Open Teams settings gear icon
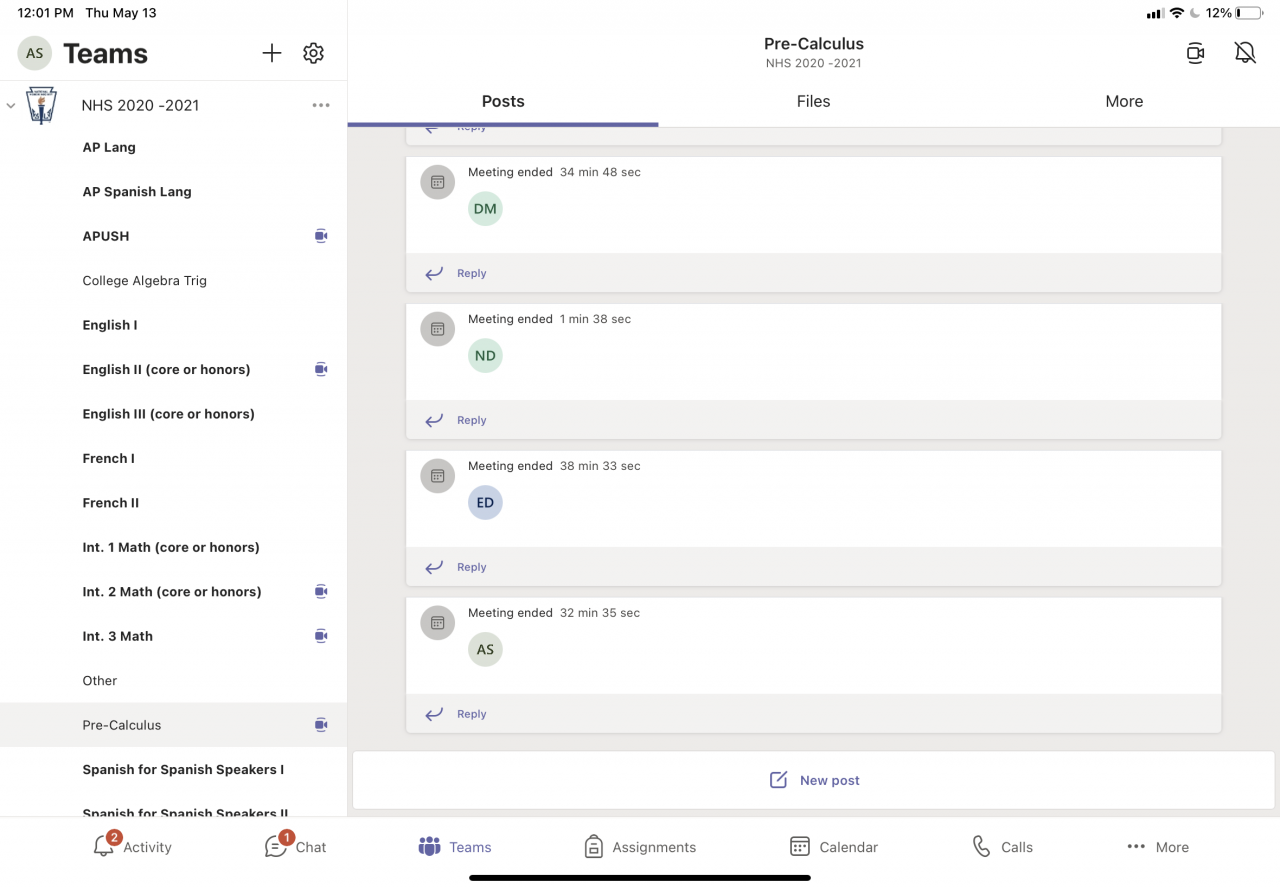The width and height of the screenshot is (1280, 889). (314, 53)
